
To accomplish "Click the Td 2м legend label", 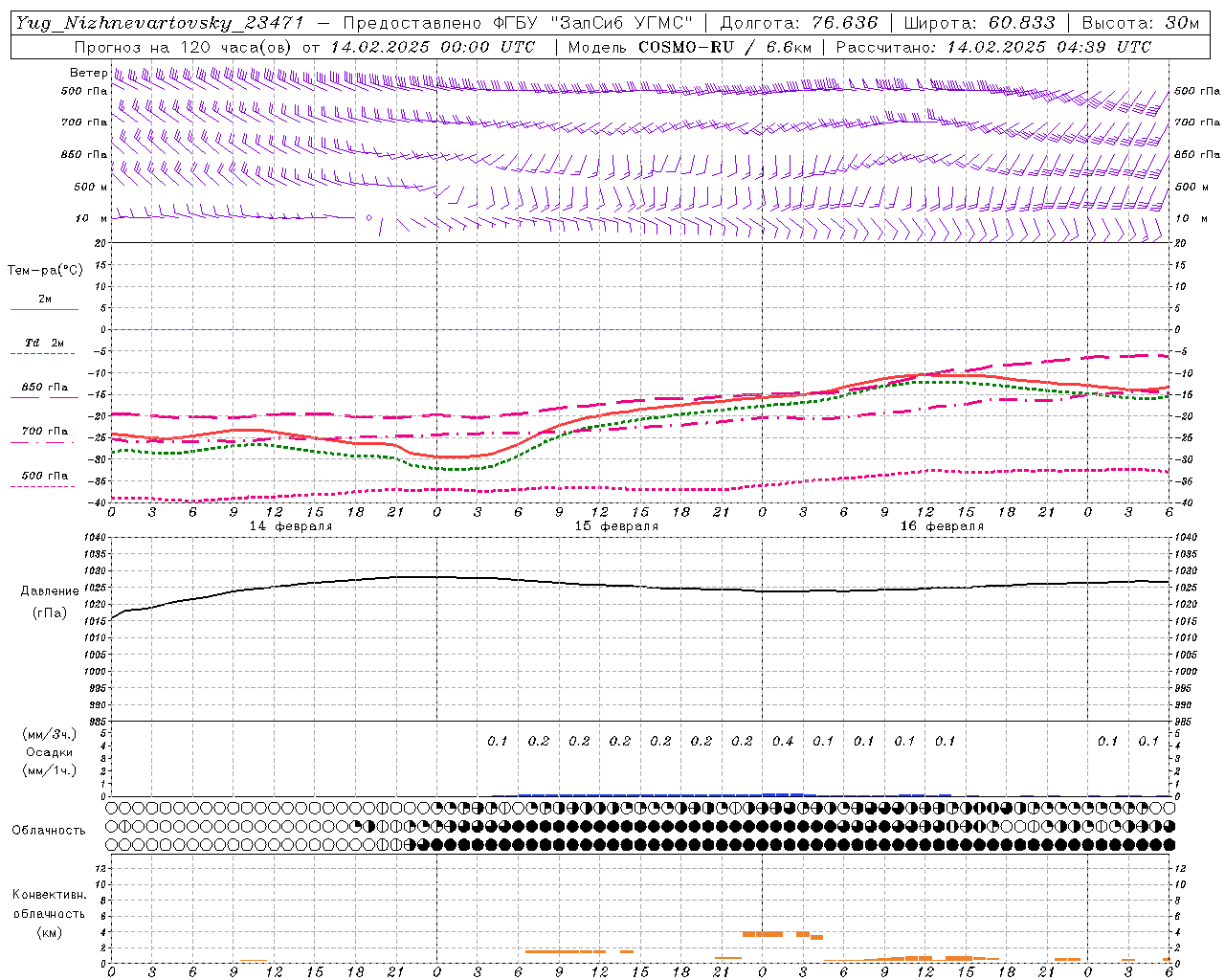I will click(x=45, y=343).
